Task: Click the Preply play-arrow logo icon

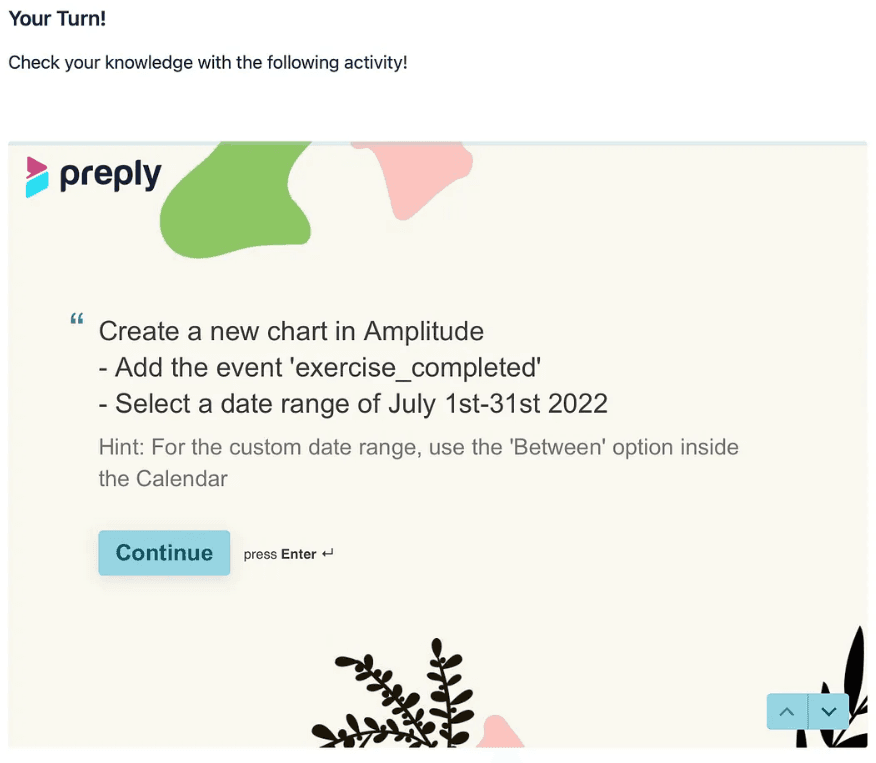Action: [x=35, y=175]
